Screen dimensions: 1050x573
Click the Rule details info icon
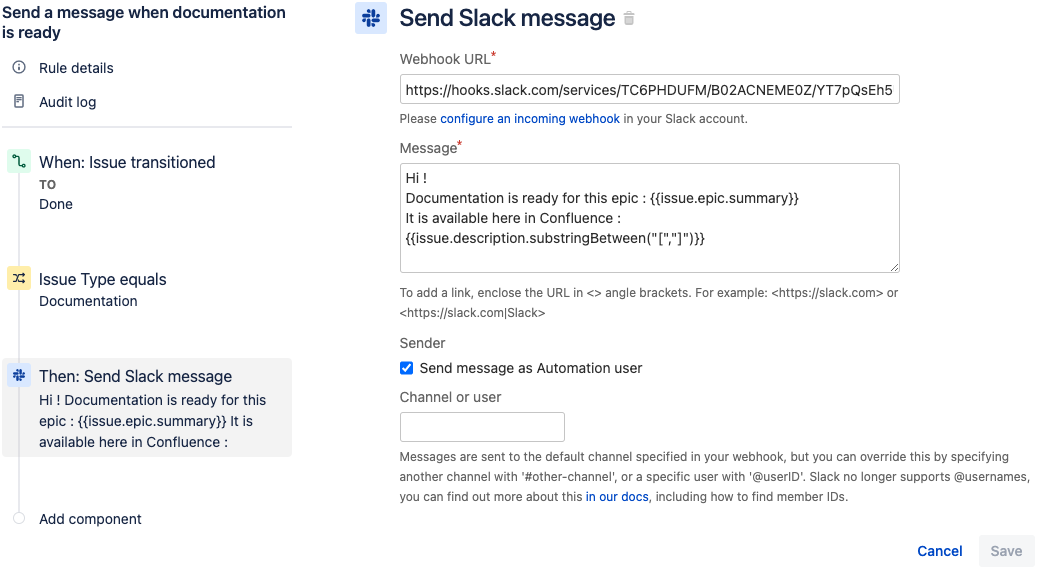click(x=19, y=67)
